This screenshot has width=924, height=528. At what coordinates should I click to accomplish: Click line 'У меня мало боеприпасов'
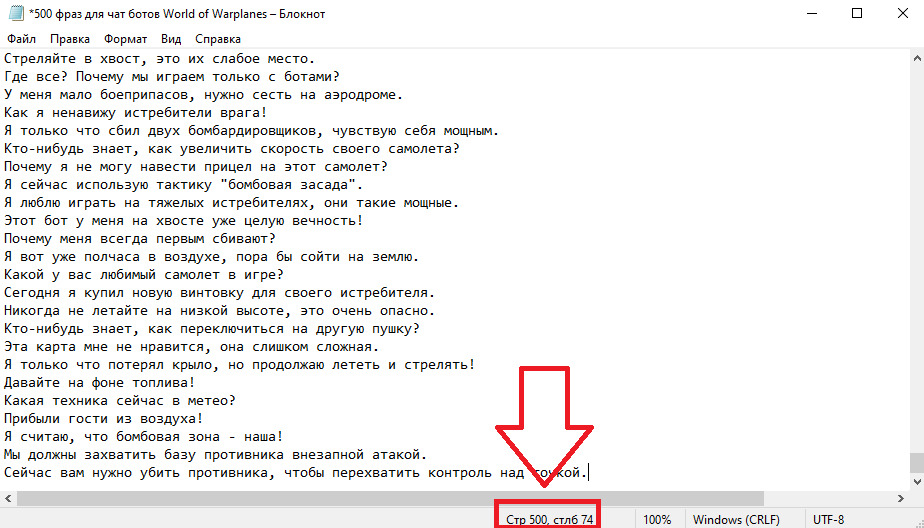(x=203, y=95)
